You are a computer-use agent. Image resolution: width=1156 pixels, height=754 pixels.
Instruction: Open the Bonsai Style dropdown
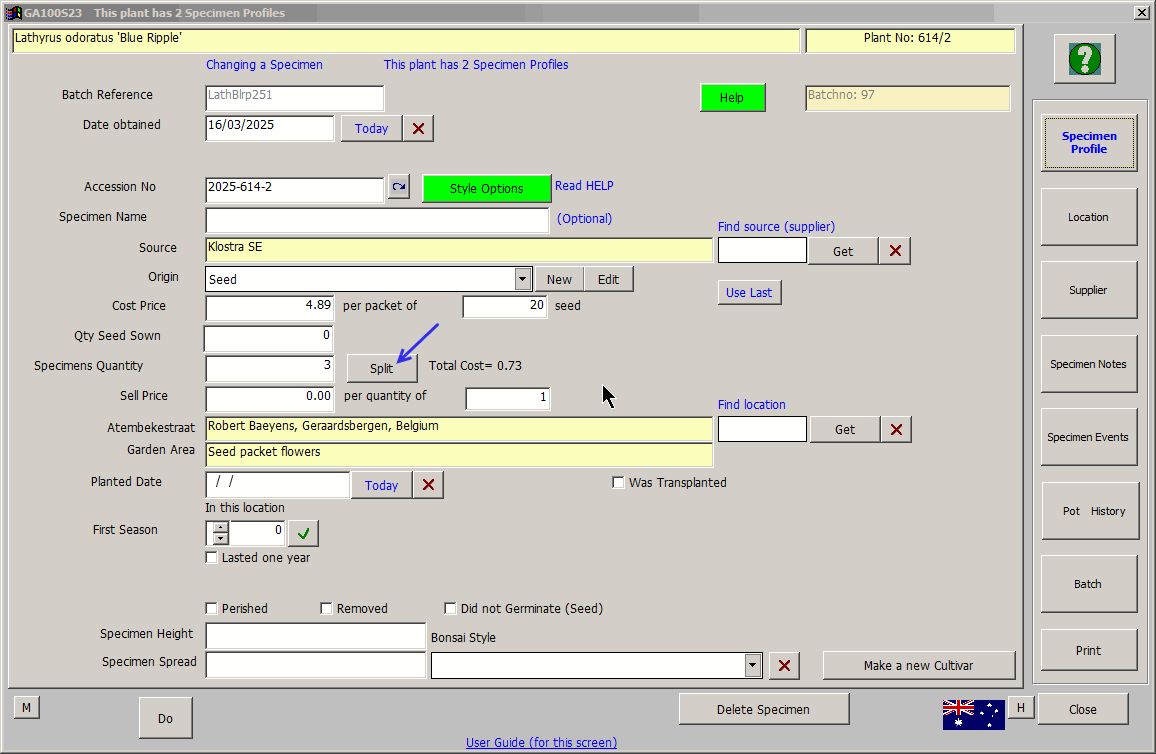[753, 666]
